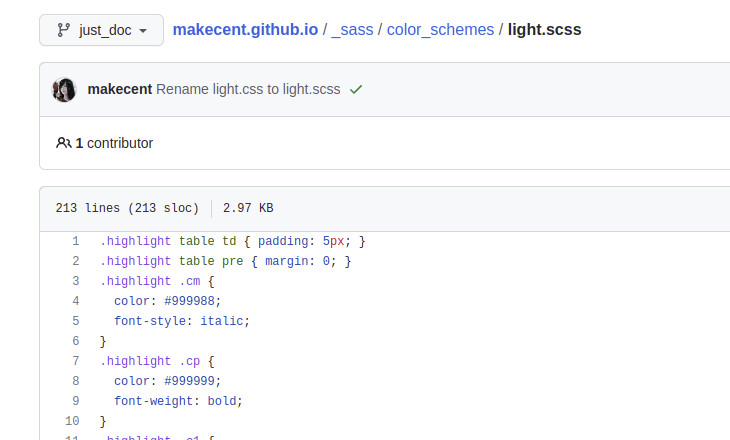The height and width of the screenshot is (440, 730).
Task: Select line number 7
Action: (76, 361)
